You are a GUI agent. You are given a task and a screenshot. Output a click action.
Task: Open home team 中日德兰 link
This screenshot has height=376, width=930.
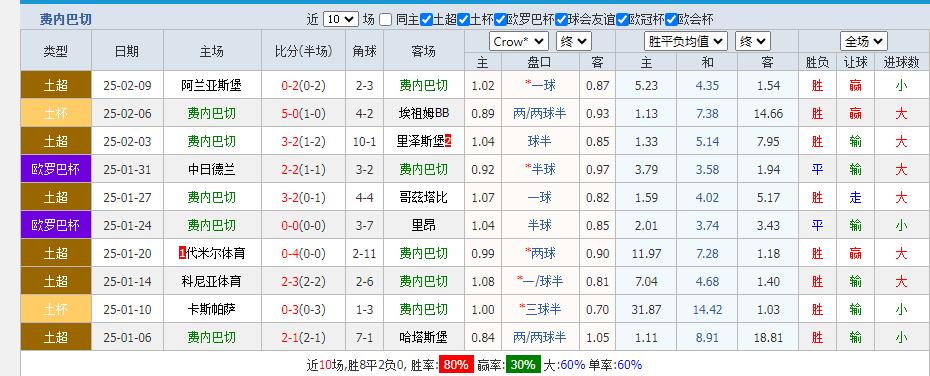(x=212, y=170)
